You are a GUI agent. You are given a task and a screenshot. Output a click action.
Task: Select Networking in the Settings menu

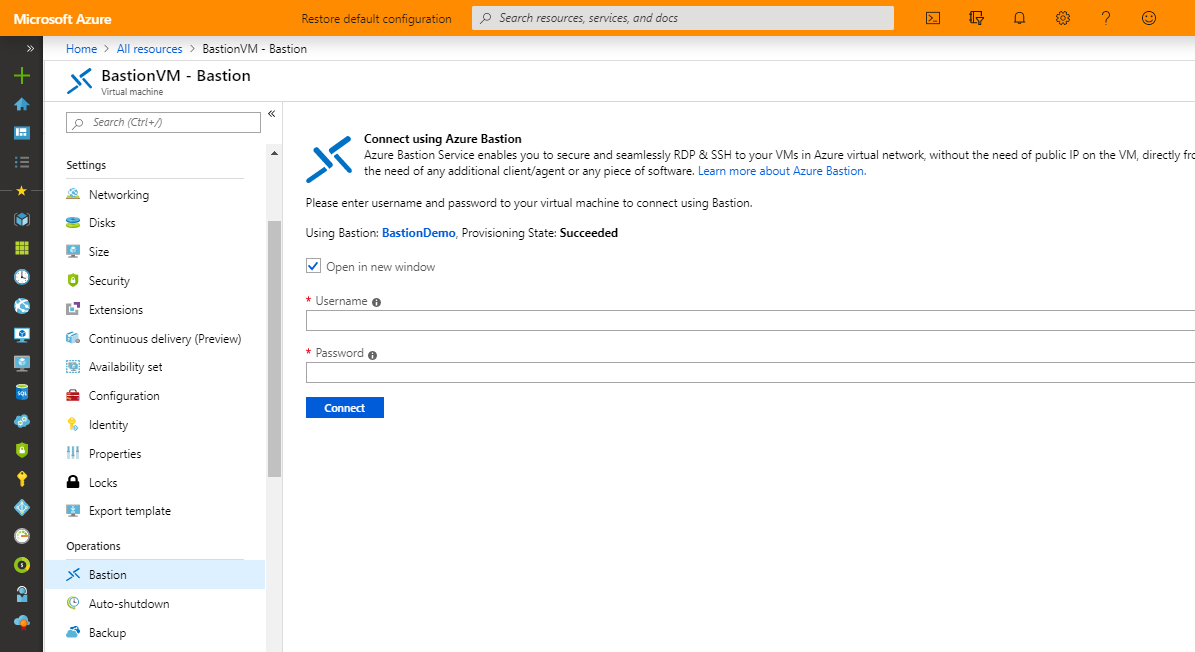coord(119,194)
